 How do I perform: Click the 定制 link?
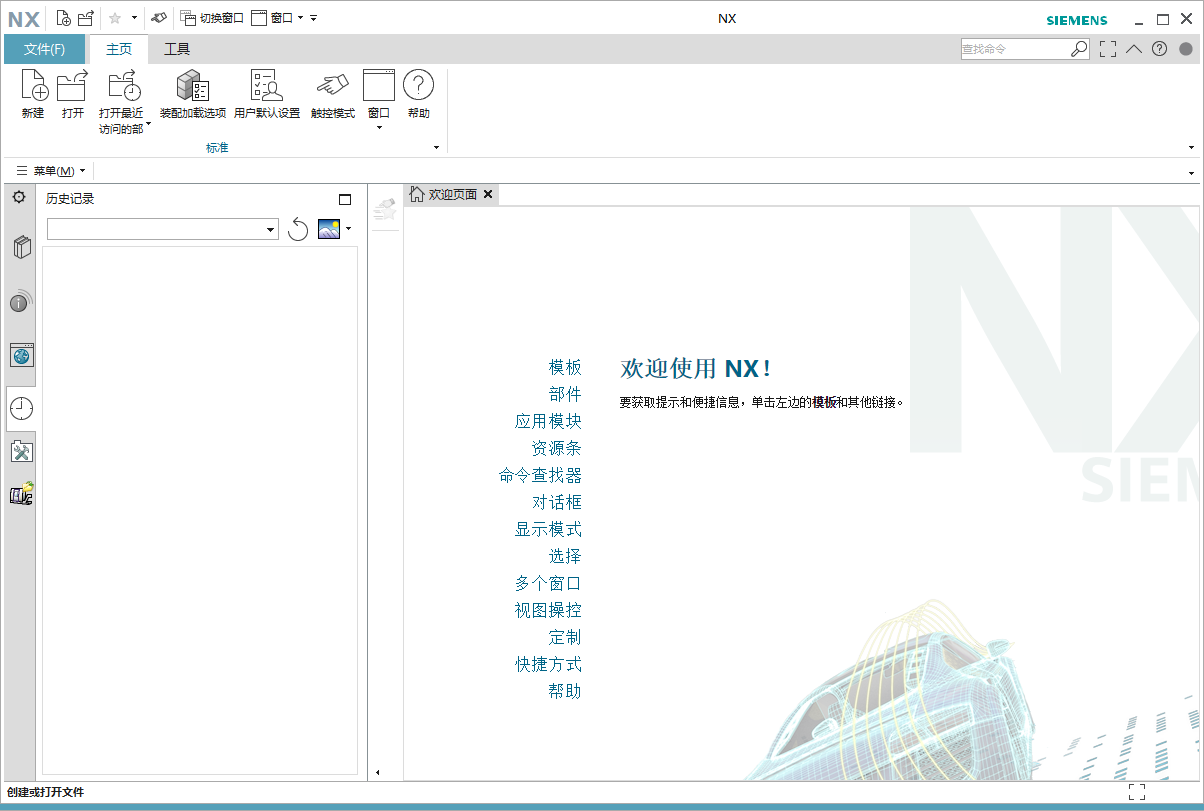(x=565, y=638)
